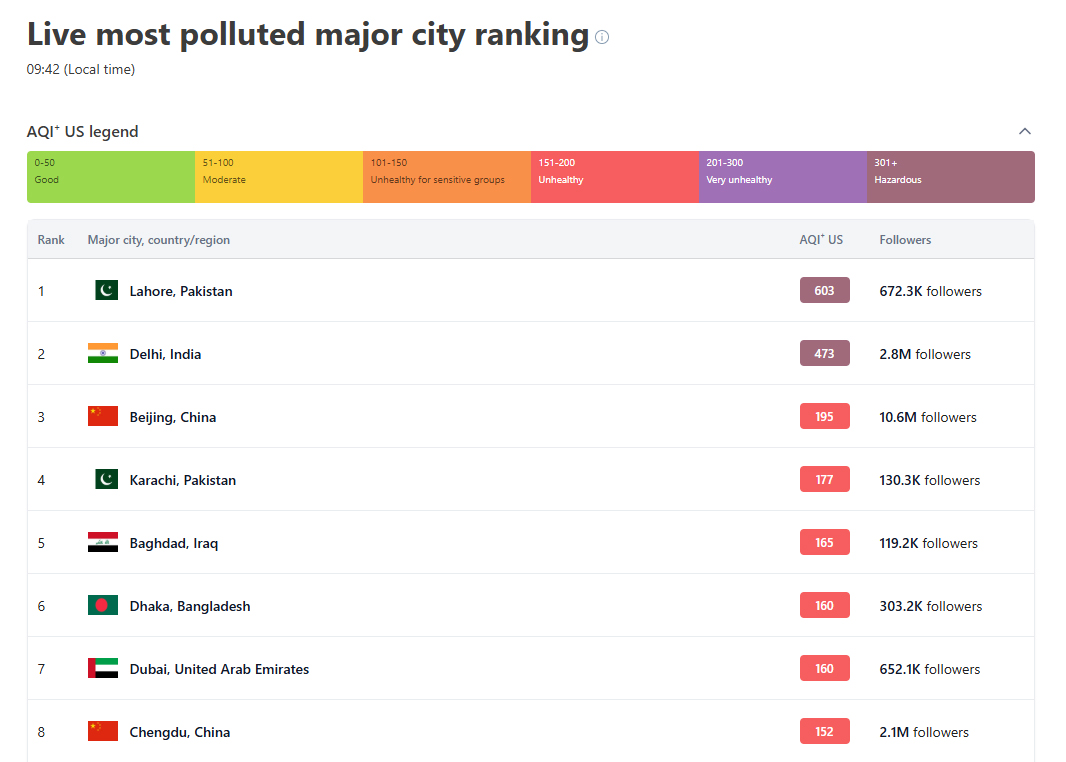Click the Followers column header
The image size is (1066, 762).
pyautogui.click(x=905, y=240)
